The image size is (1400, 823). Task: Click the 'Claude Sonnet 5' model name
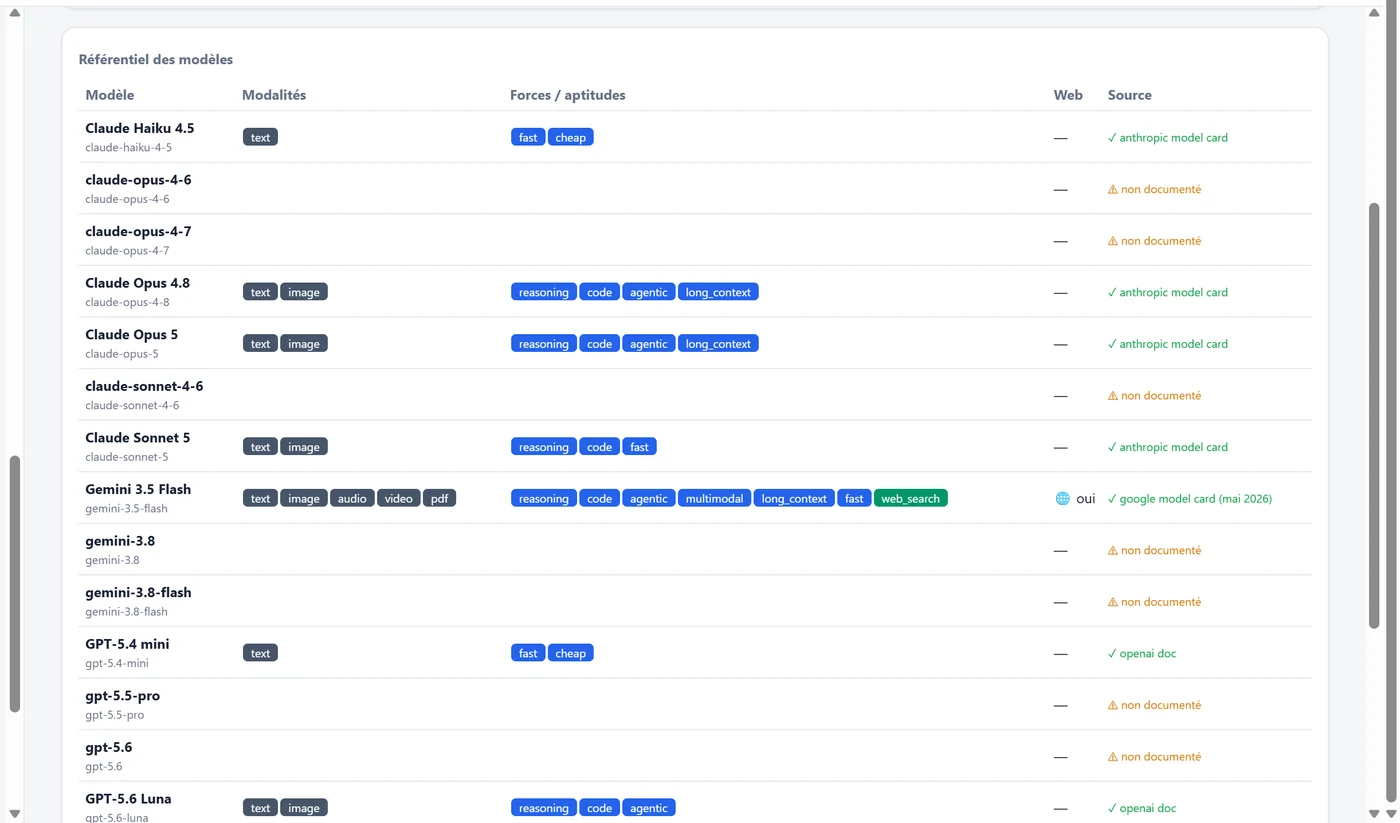pos(138,438)
